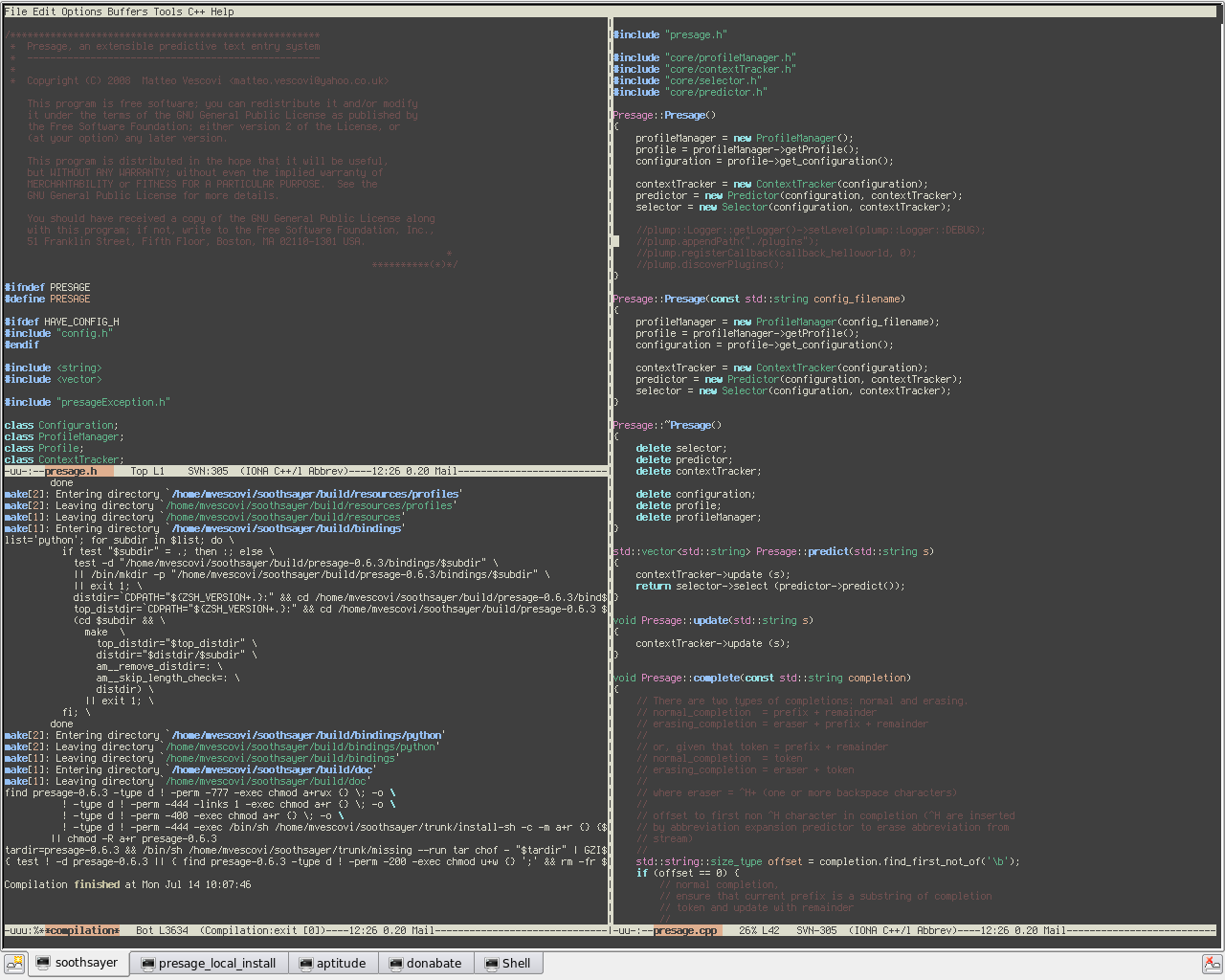This screenshot has width=1225, height=980.
Task: Follow the build/doc Entering directory path
Action: [x=274, y=769]
